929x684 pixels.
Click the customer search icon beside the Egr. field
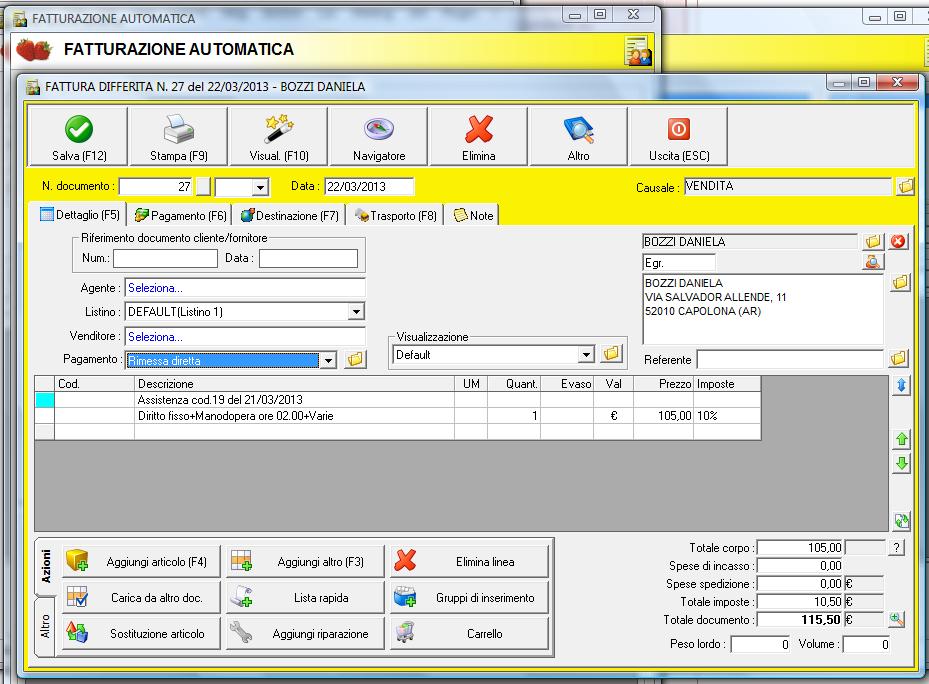point(873,261)
